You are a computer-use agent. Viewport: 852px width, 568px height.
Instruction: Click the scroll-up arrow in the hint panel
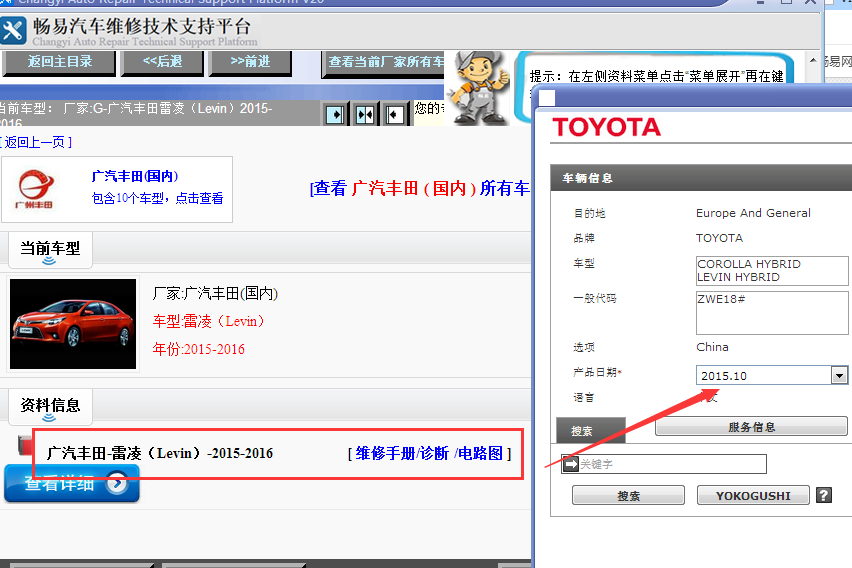[813, 60]
